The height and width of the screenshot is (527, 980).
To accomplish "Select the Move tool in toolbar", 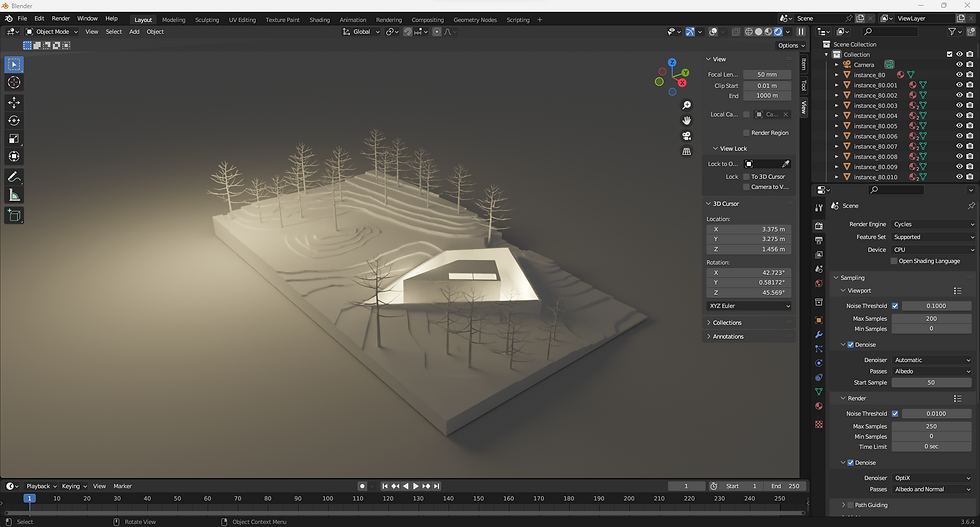I will pyautogui.click(x=14, y=102).
